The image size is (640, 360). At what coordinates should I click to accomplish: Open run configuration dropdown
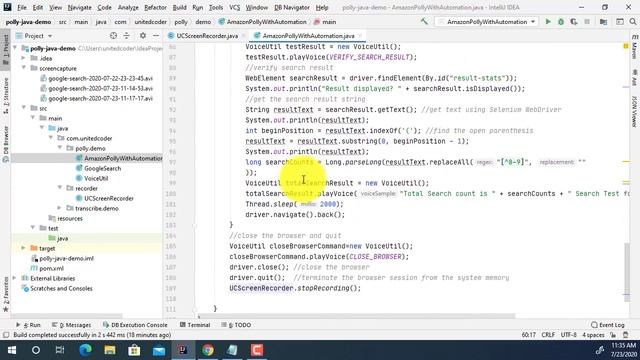(x=486, y=22)
